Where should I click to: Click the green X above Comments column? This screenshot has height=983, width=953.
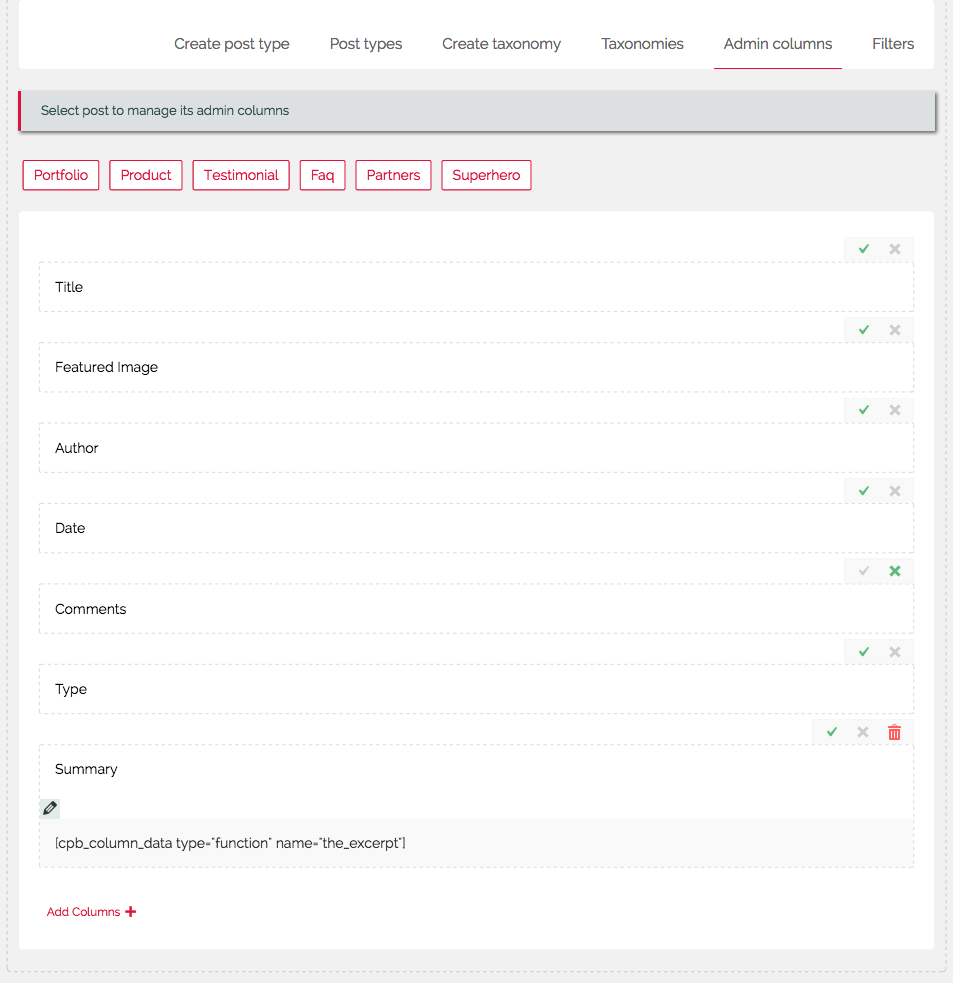[895, 571]
